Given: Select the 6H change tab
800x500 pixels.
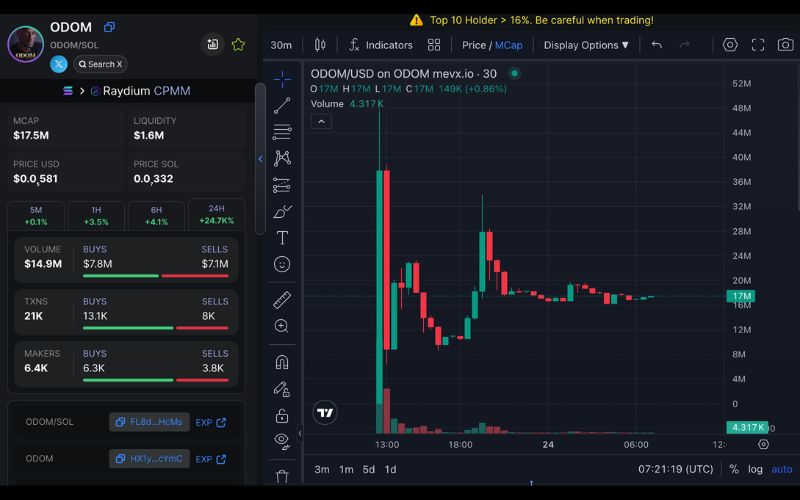Looking at the screenshot, I should click(x=156, y=216).
